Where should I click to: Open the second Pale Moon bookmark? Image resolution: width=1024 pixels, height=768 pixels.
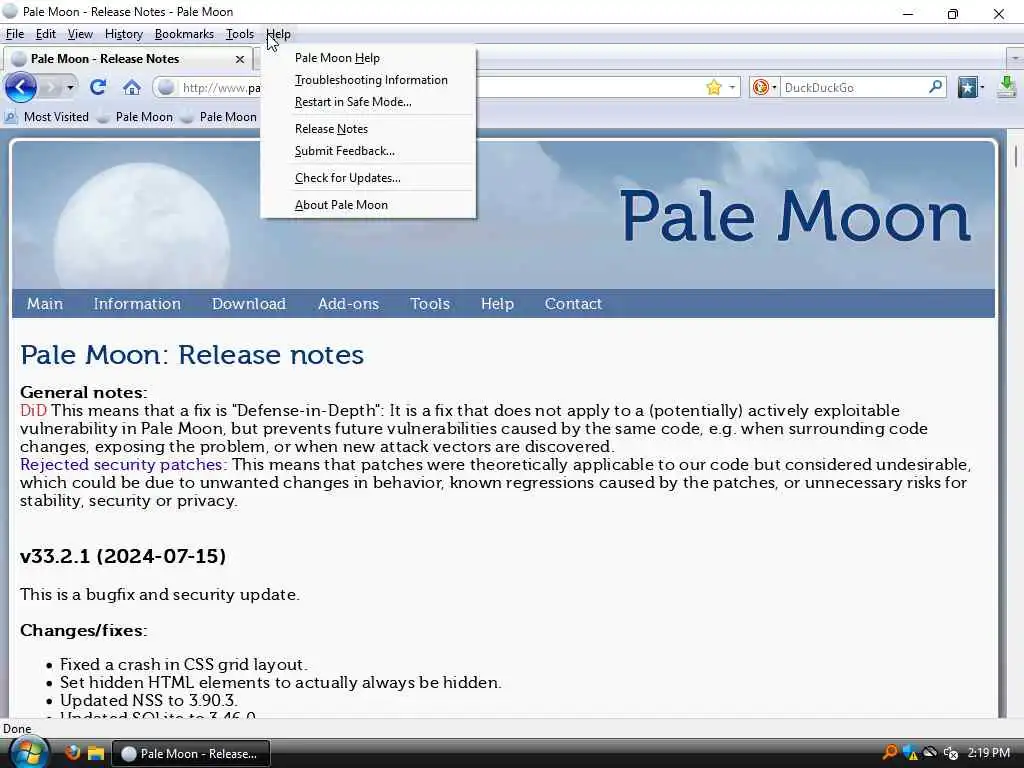point(219,117)
